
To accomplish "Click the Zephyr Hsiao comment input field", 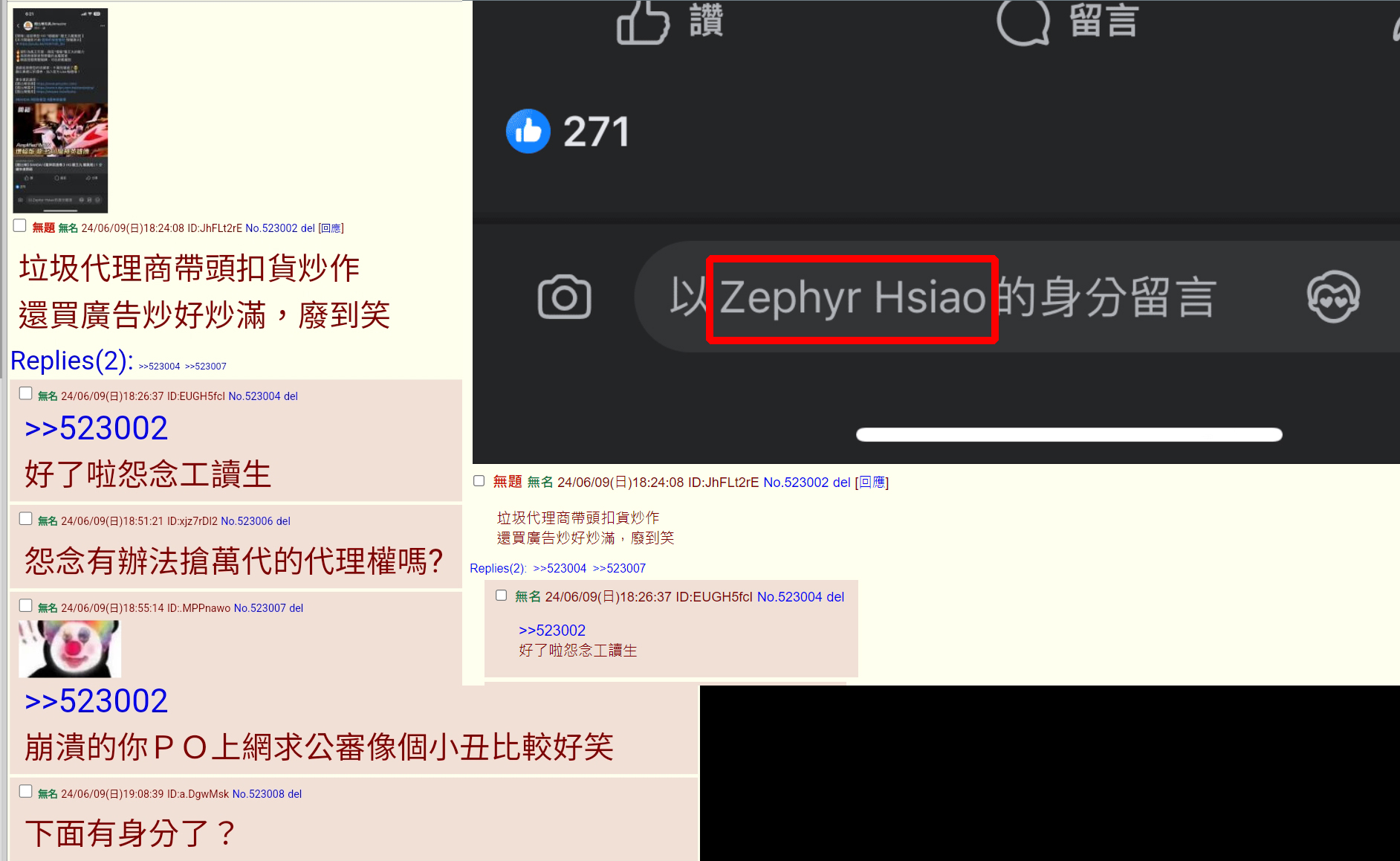I will [x=1017, y=297].
